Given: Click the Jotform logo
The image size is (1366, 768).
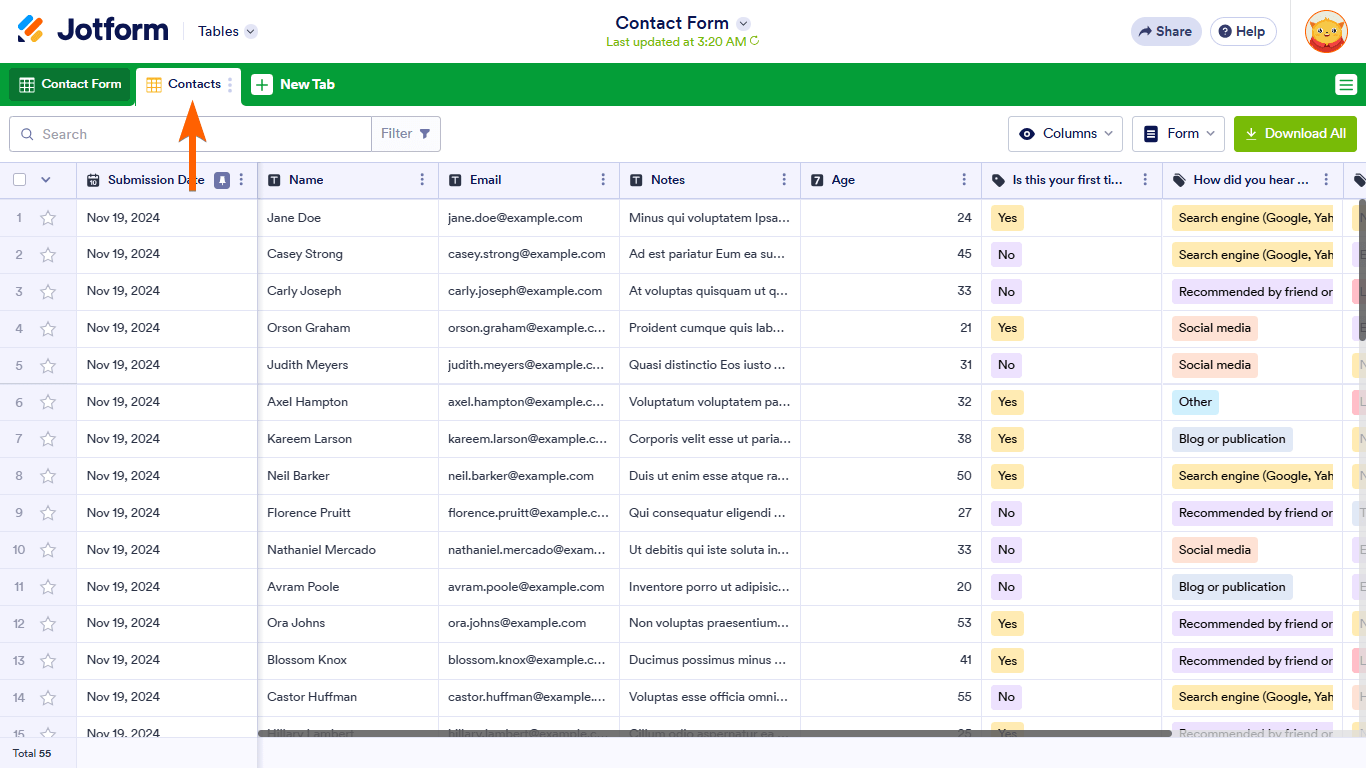Looking at the screenshot, I should [x=93, y=30].
